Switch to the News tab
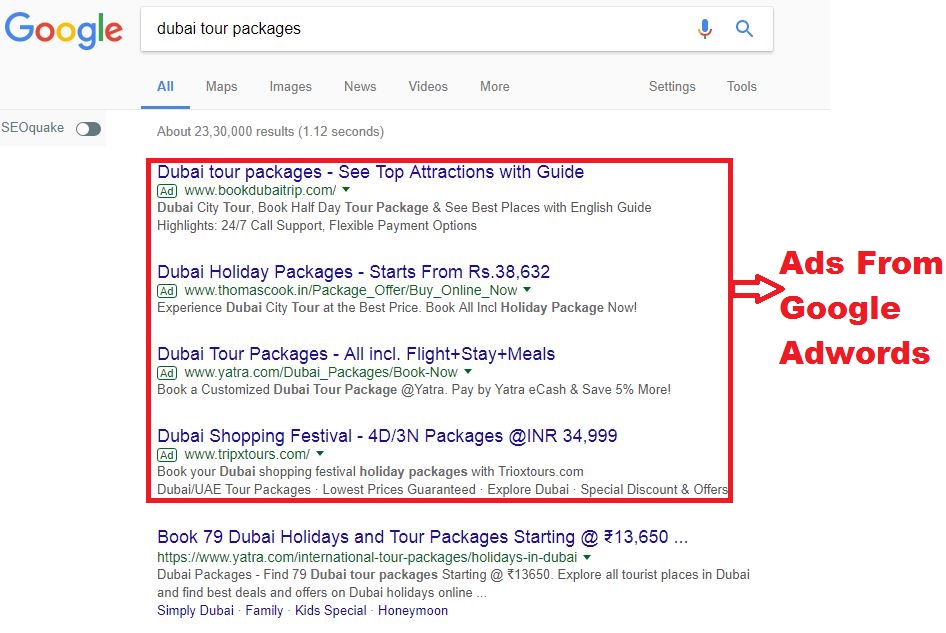The height and width of the screenshot is (633, 946). coord(360,86)
